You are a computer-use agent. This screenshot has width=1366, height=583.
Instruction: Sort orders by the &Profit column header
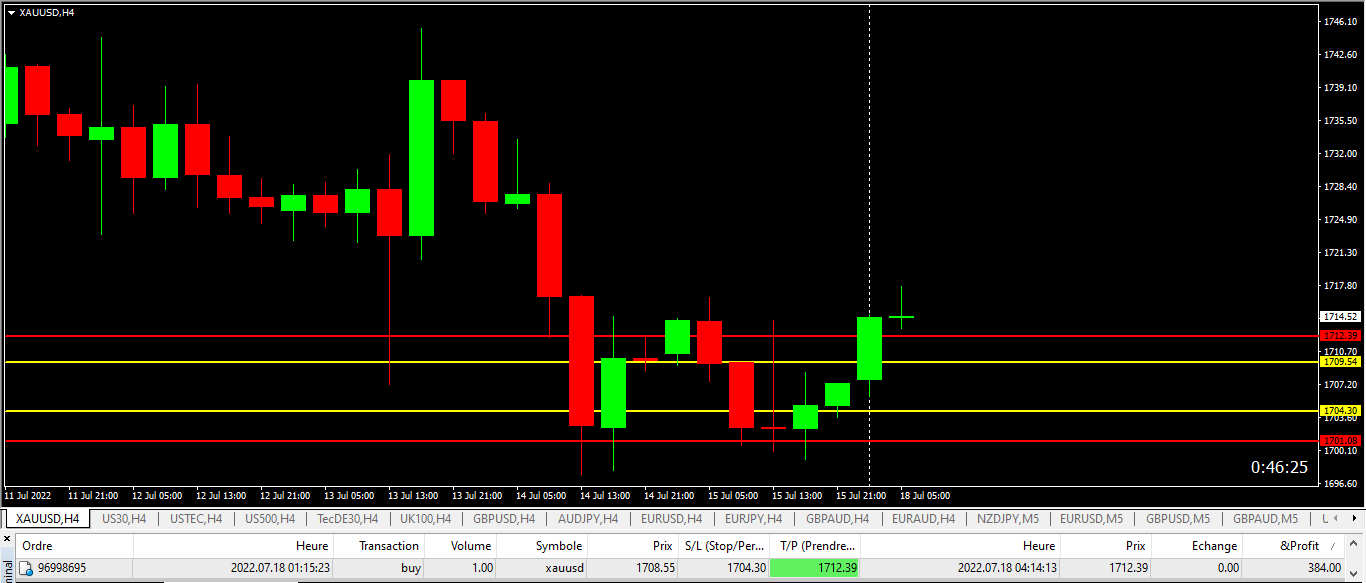coord(1300,546)
